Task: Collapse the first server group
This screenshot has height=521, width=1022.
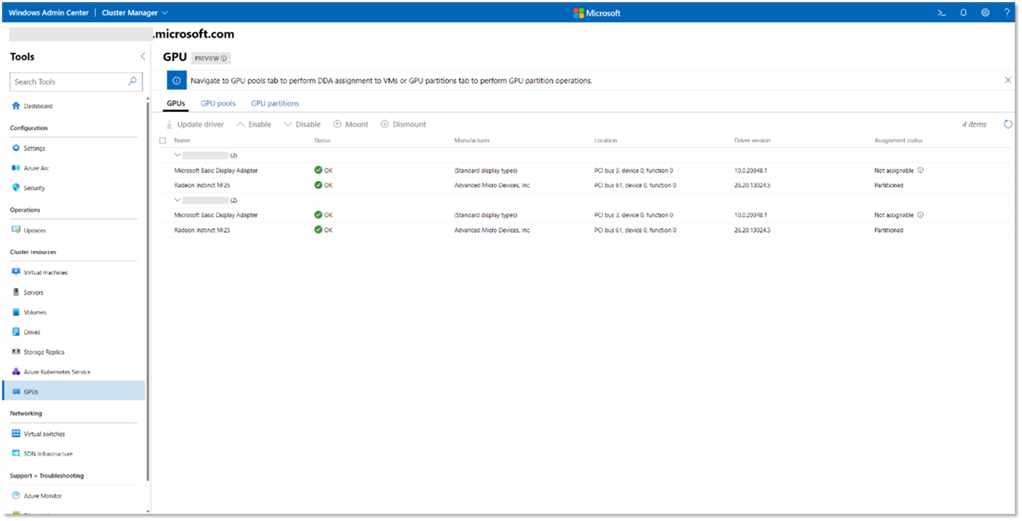Action: click(x=177, y=155)
